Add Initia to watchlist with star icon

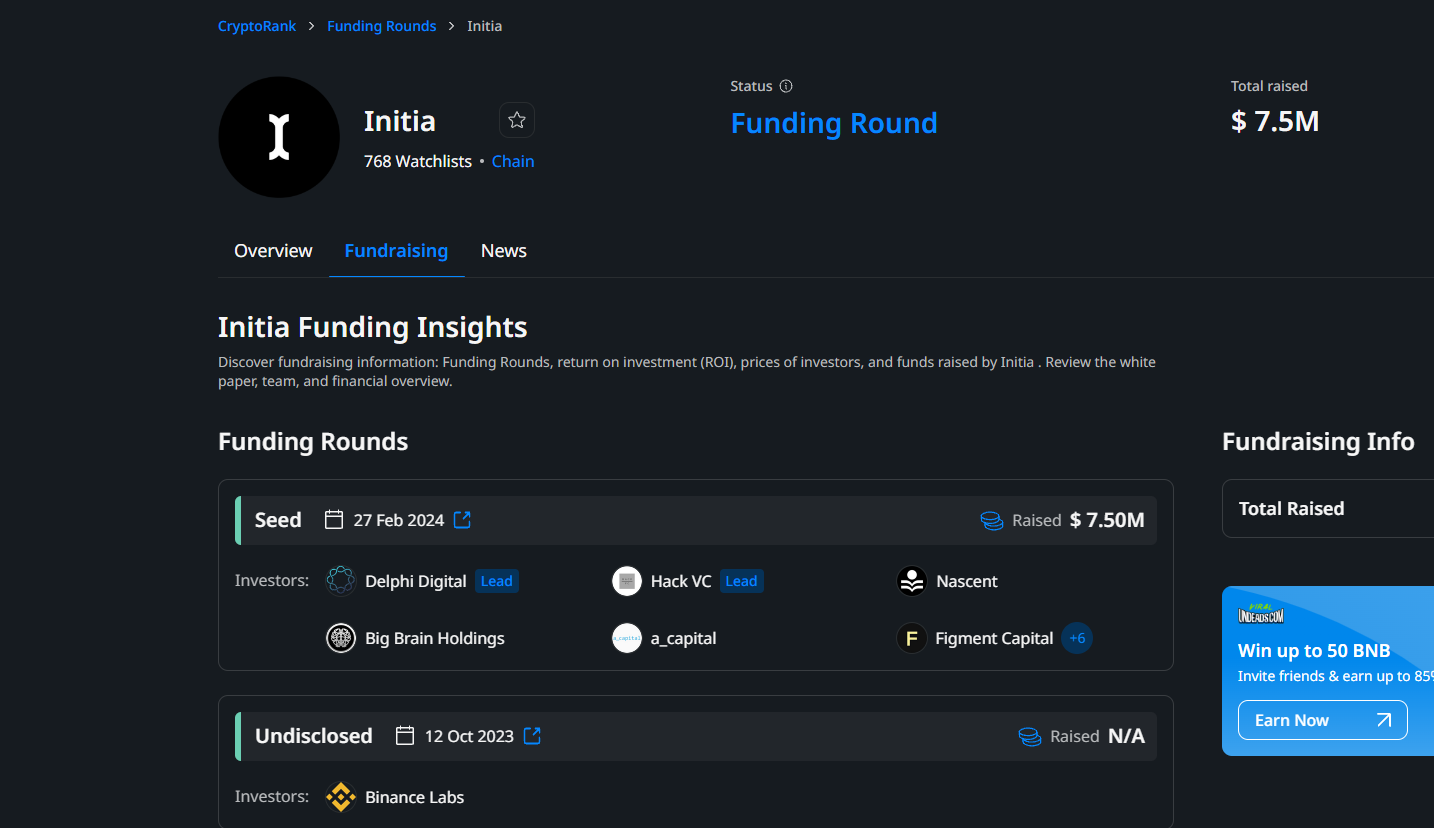517,120
